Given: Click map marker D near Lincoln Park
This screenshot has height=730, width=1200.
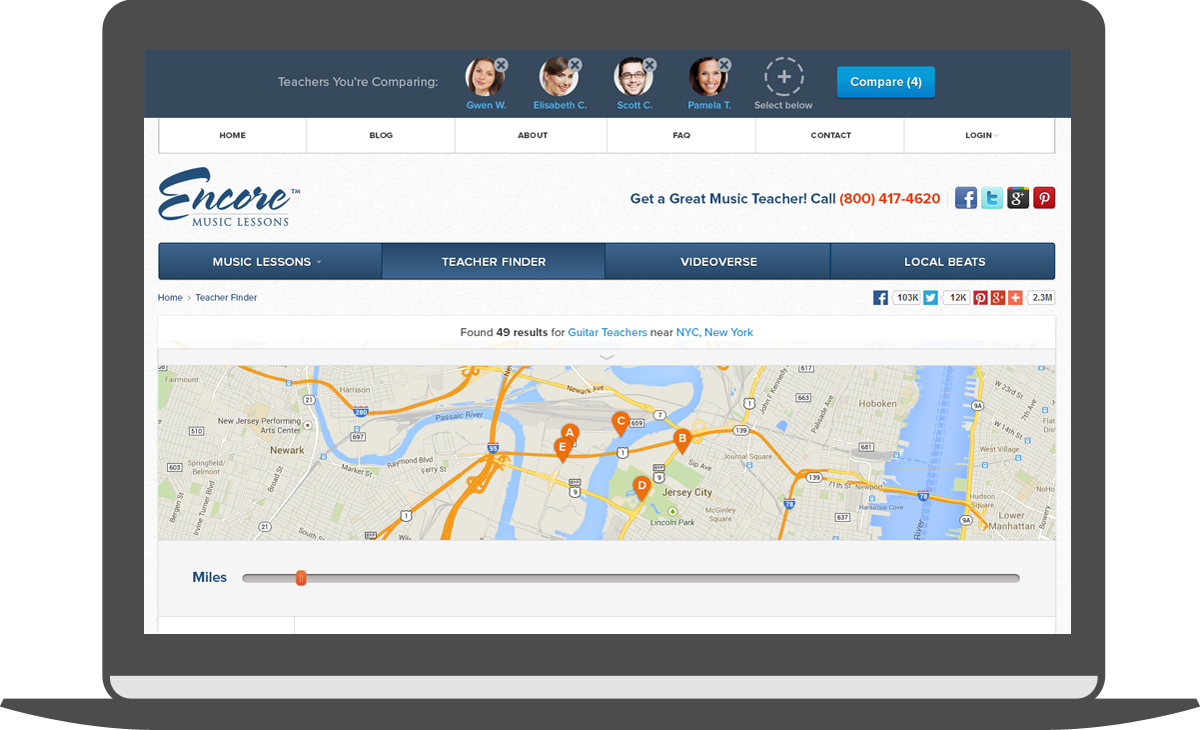Looking at the screenshot, I should point(641,486).
